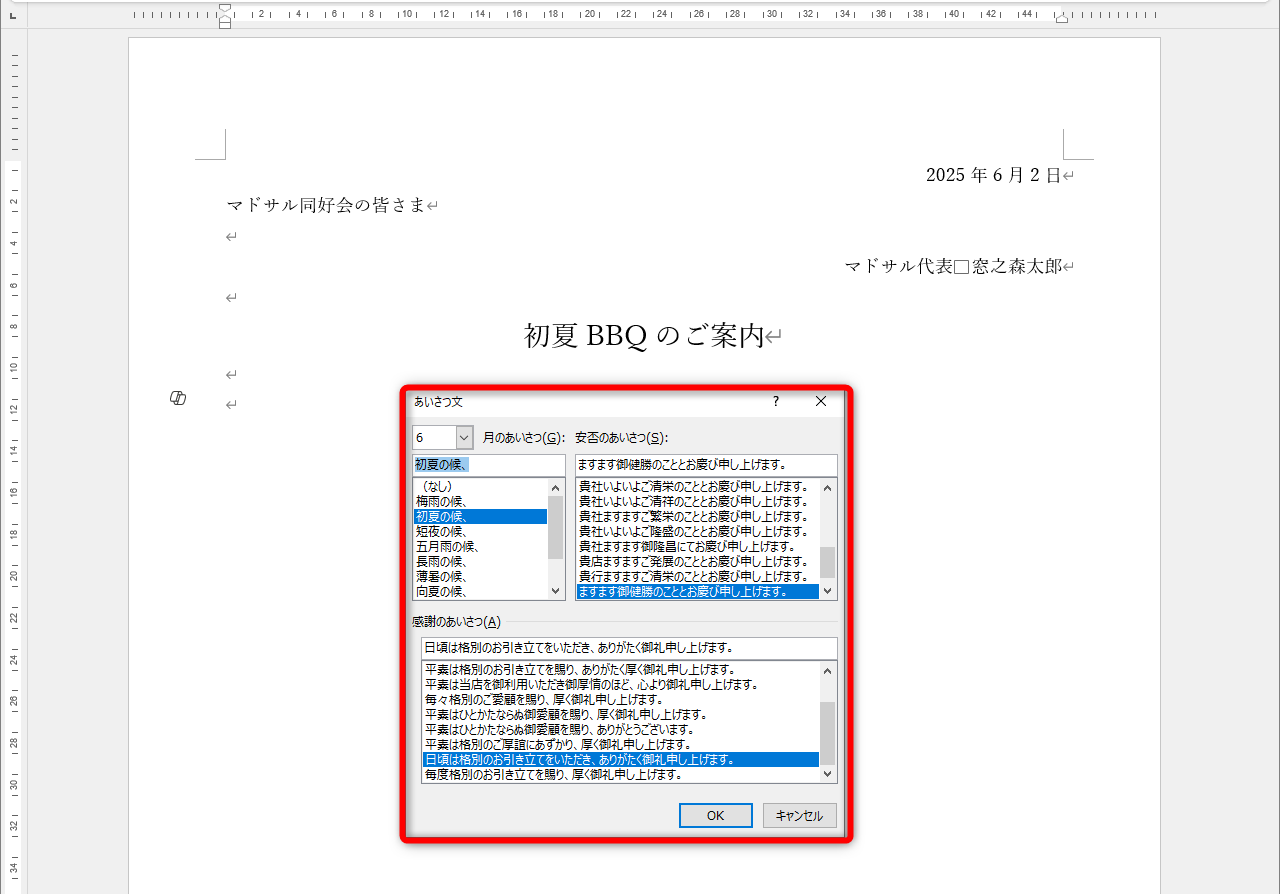Click the OK button
This screenshot has height=894, width=1280.
[x=715, y=815]
